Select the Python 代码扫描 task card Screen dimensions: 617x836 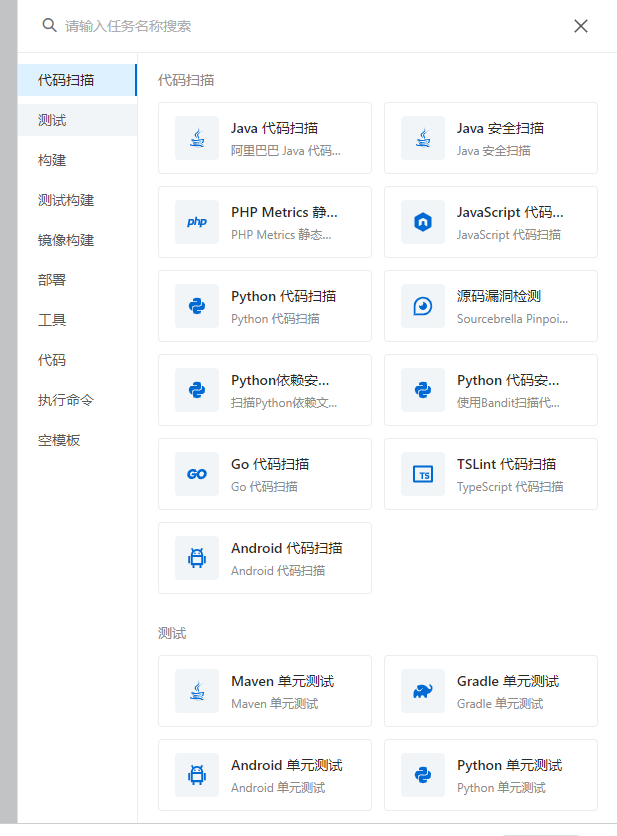coord(265,306)
